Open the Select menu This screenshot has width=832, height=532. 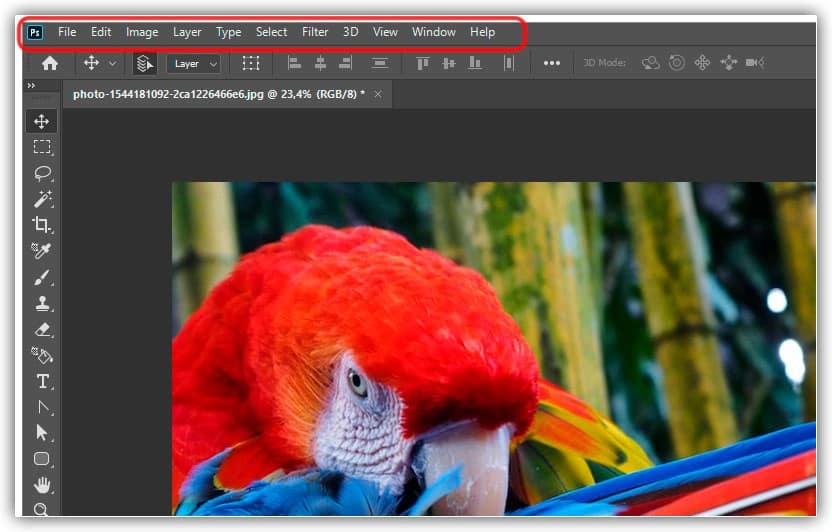pyautogui.click(x=271, y=32)
